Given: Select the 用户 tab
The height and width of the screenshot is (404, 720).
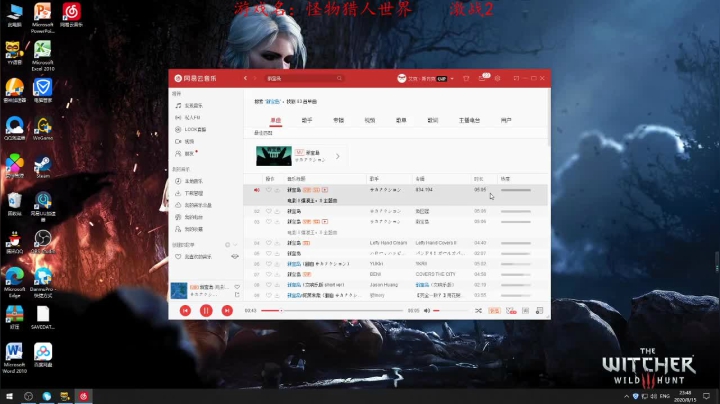Looking at the screenshot, I should pyautogui.click(x=506, y=120).
